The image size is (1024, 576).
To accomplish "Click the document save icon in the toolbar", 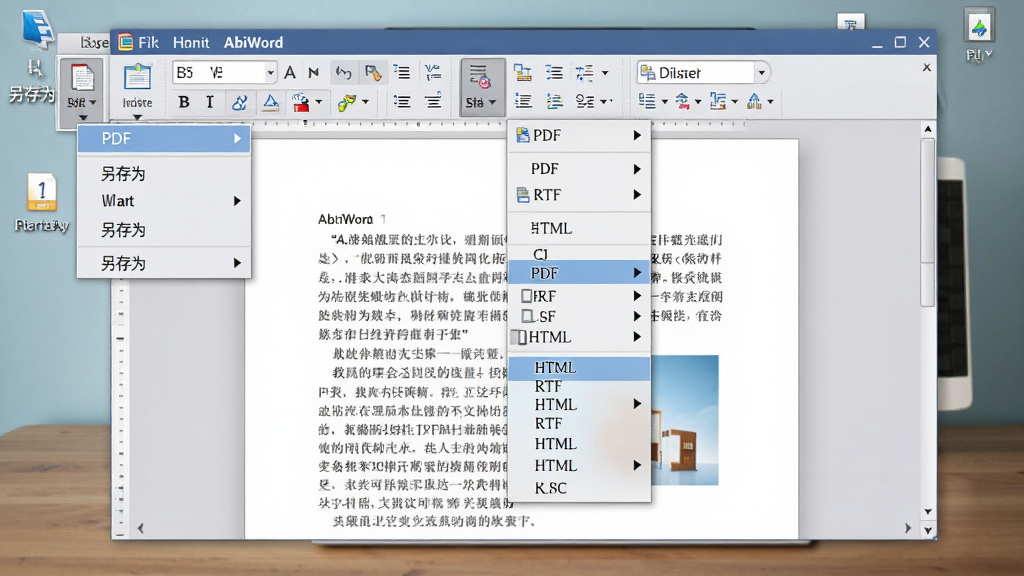I will [82, 78].
